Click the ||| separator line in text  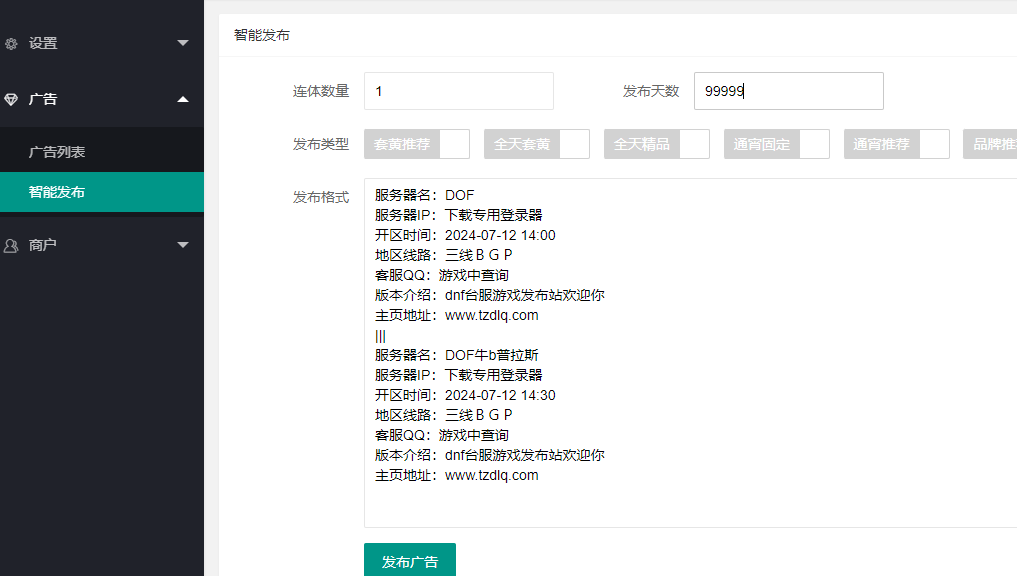tap(380, 336)
